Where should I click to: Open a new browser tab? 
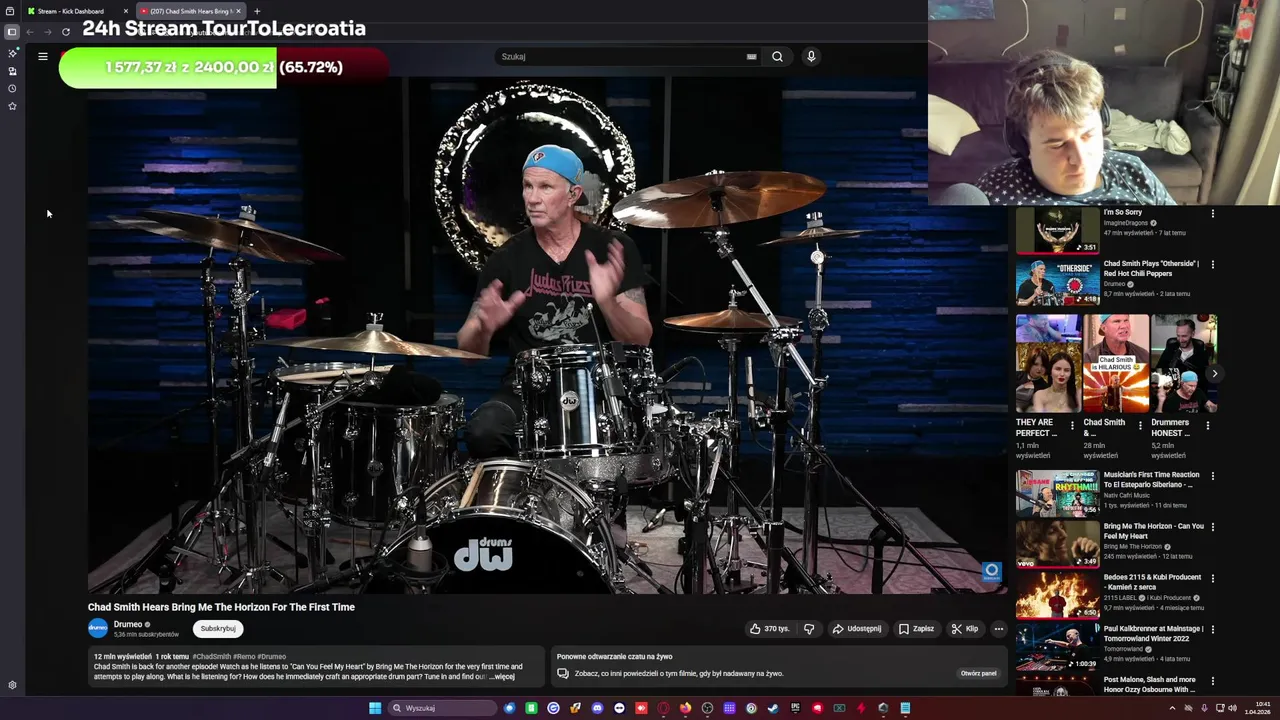click(257, 11)
